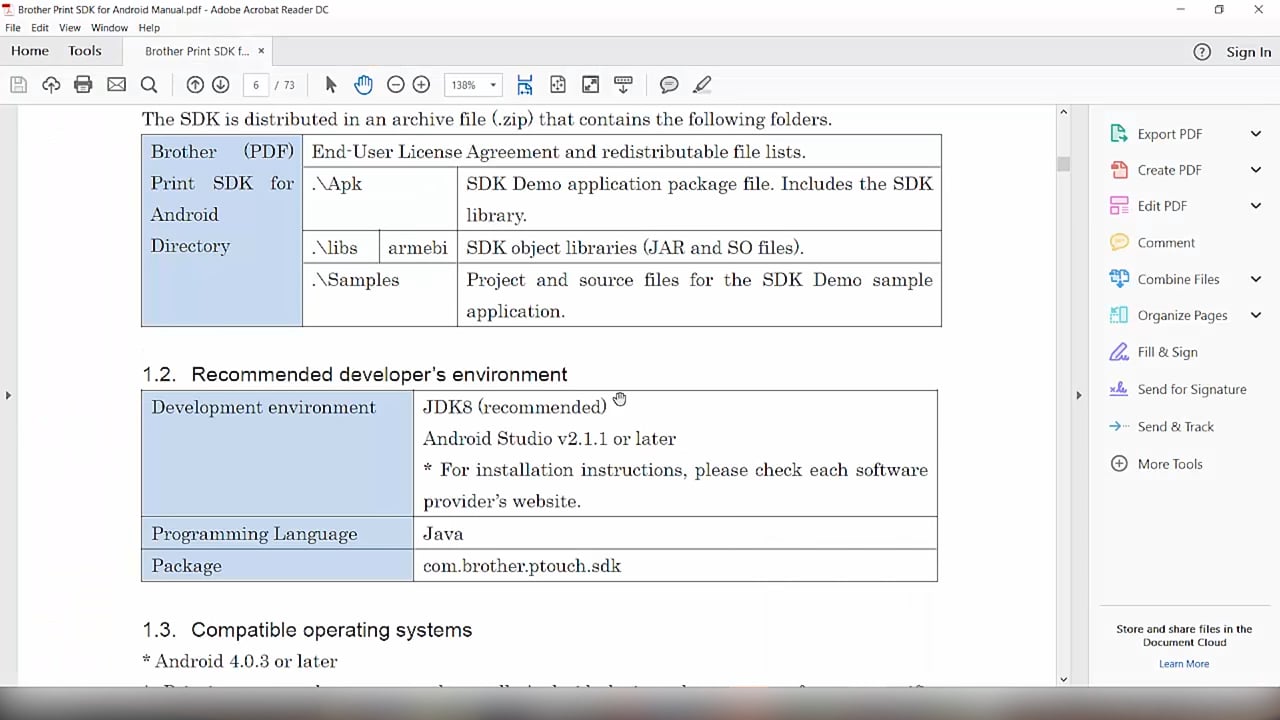Click the heading Compatible operating systems
This screenshot has width=1280, height=720.
(331, 630)
